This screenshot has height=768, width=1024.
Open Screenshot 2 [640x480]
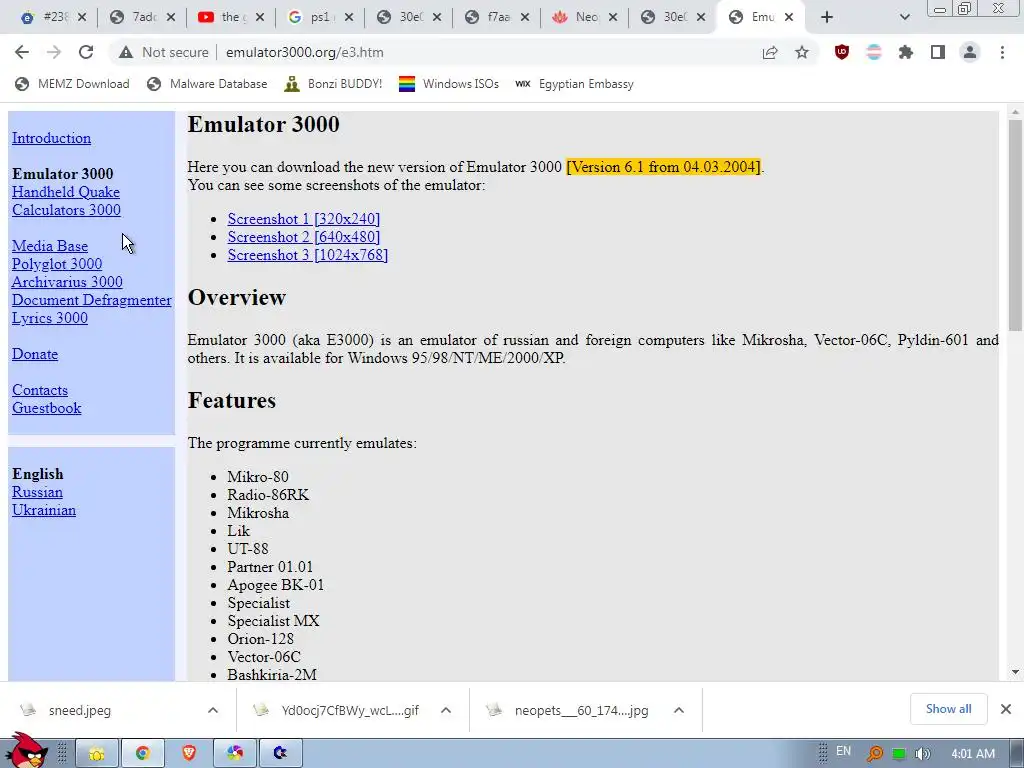[x=304, y=237]
